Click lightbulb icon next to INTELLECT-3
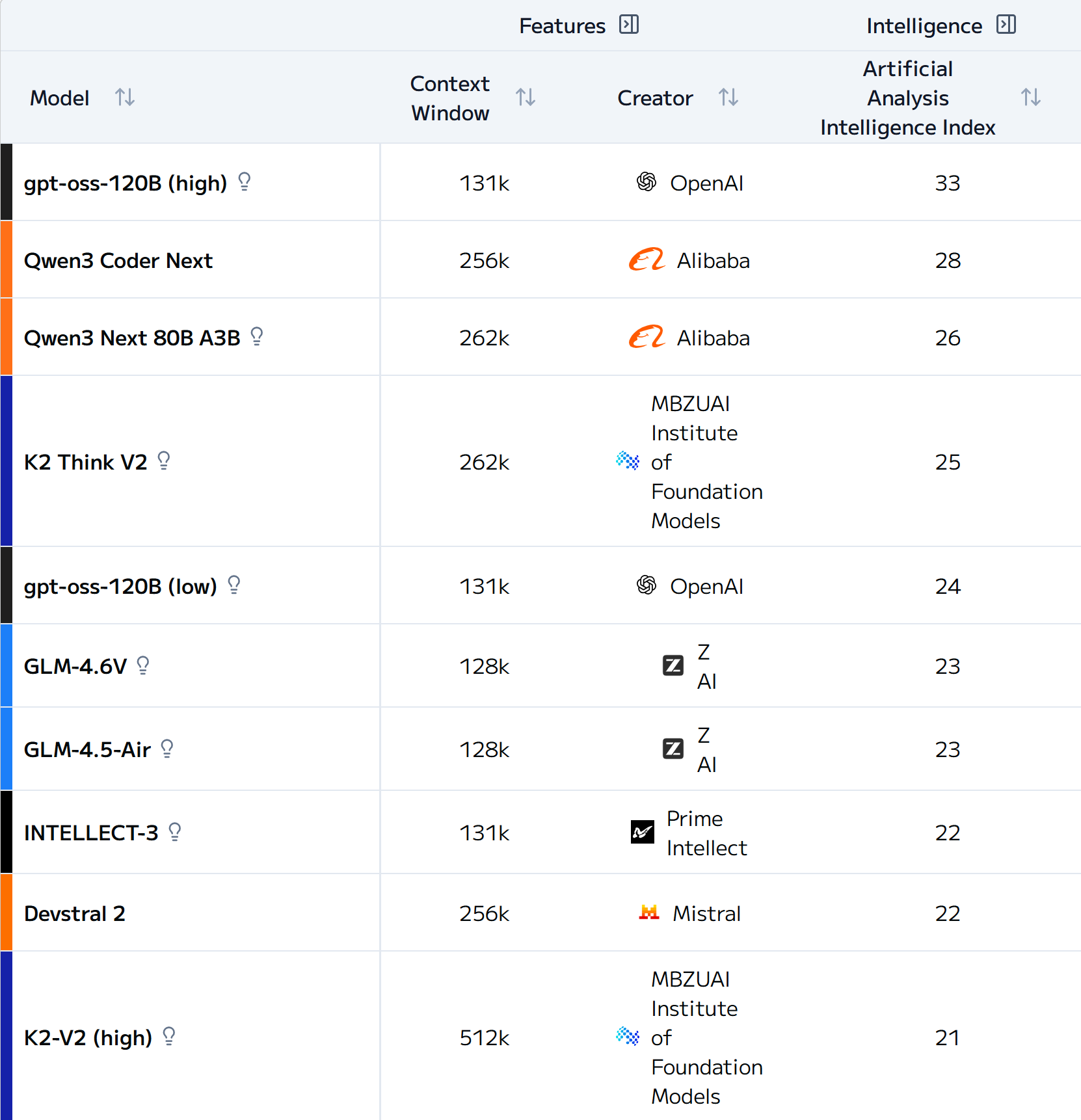Screen dimensions: 1081x1120 coord(175,831)
